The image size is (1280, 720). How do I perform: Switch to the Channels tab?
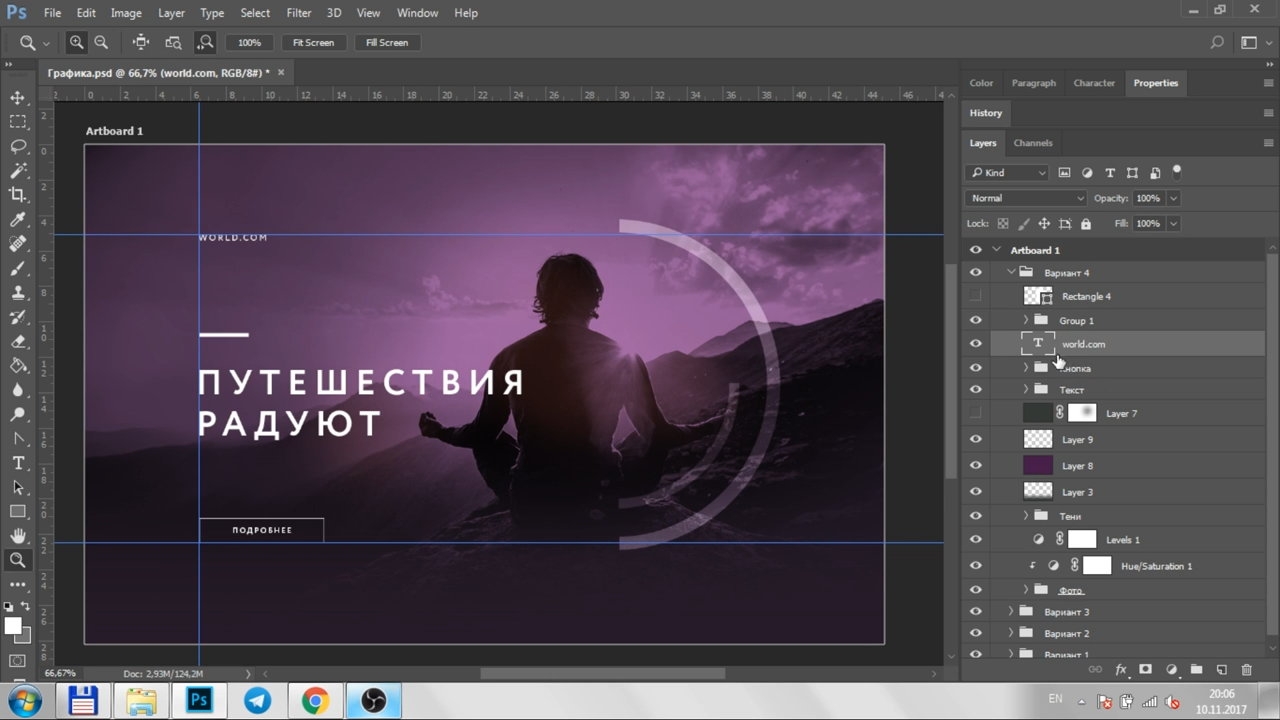(x=1033, y=143)
